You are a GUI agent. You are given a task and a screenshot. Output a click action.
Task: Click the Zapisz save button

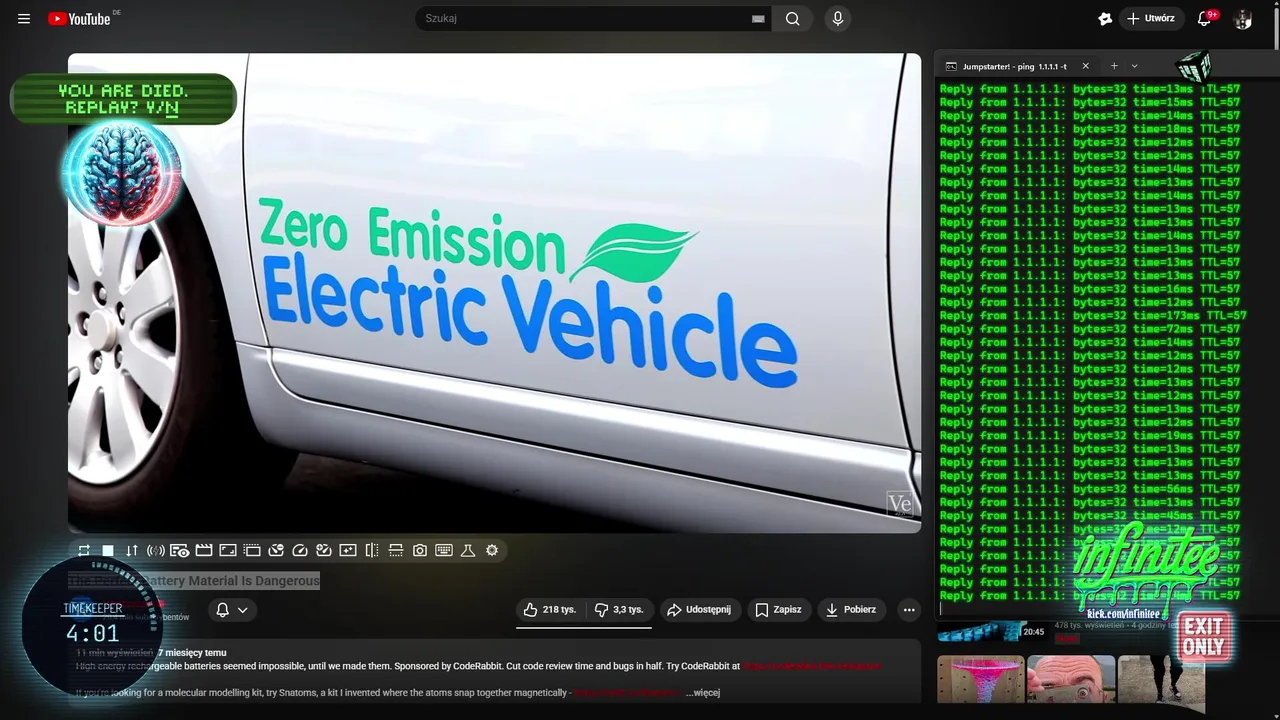pos(778,610)
